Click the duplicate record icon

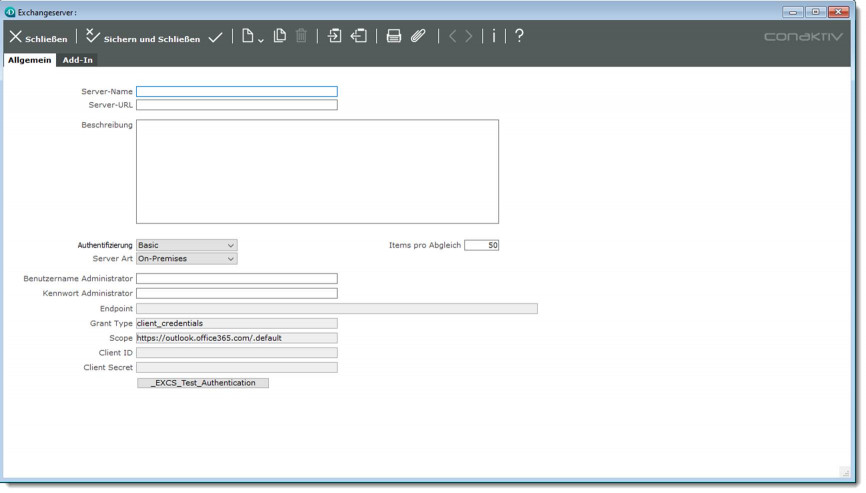280,37
